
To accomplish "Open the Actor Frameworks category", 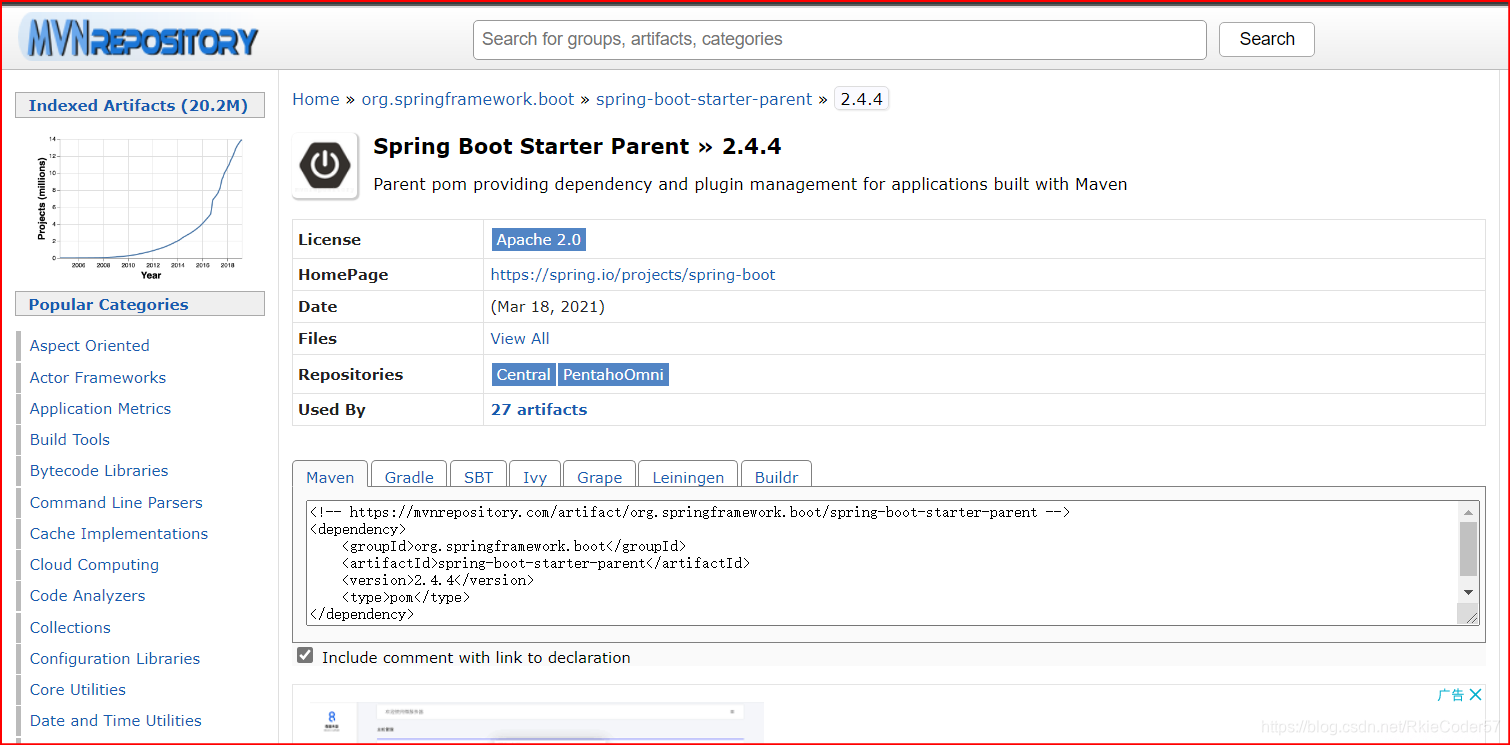I will (98, 377).
